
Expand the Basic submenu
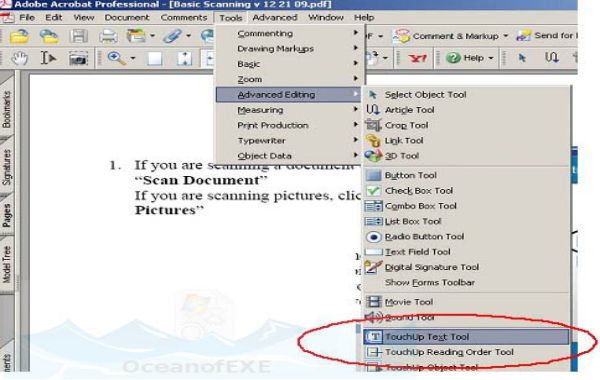click(x=289, y=64)
